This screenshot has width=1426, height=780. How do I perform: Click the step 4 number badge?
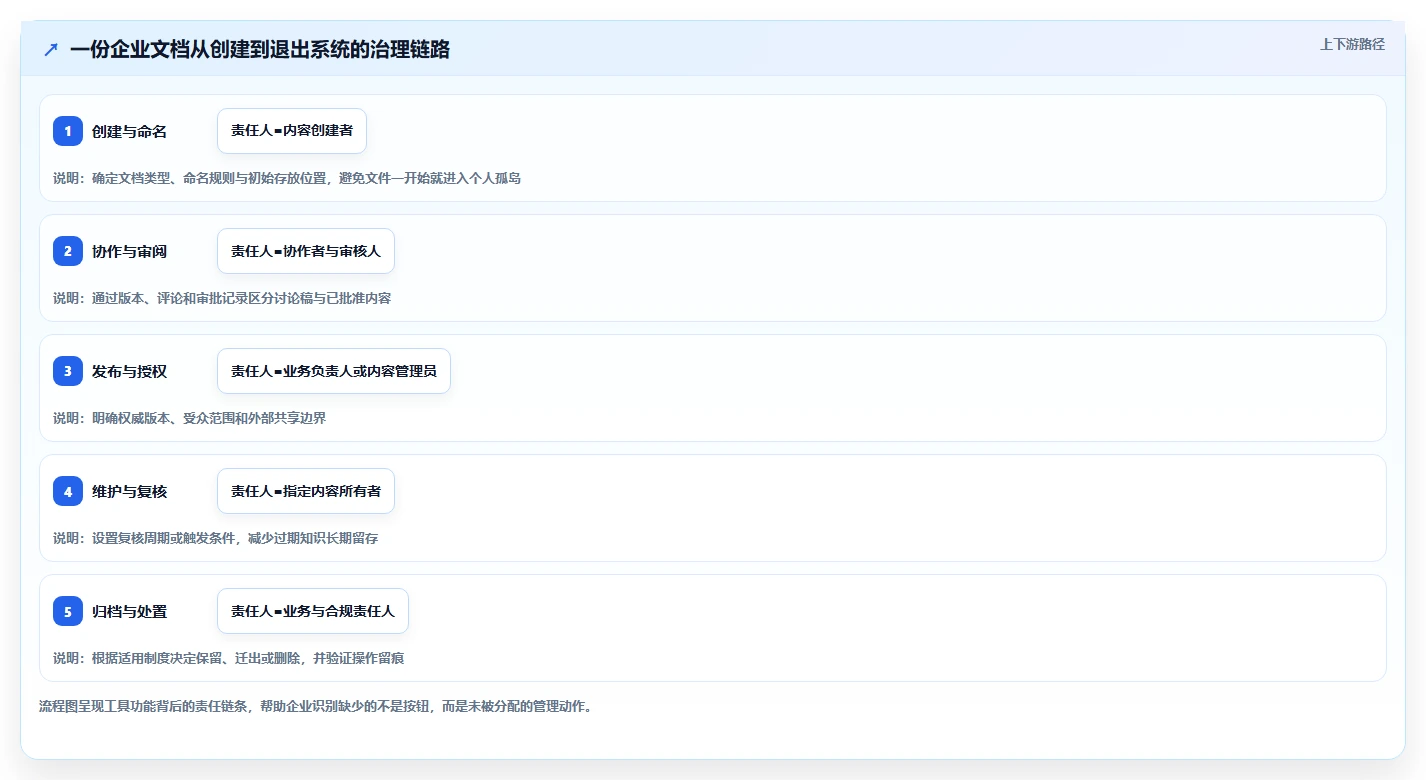68,491
